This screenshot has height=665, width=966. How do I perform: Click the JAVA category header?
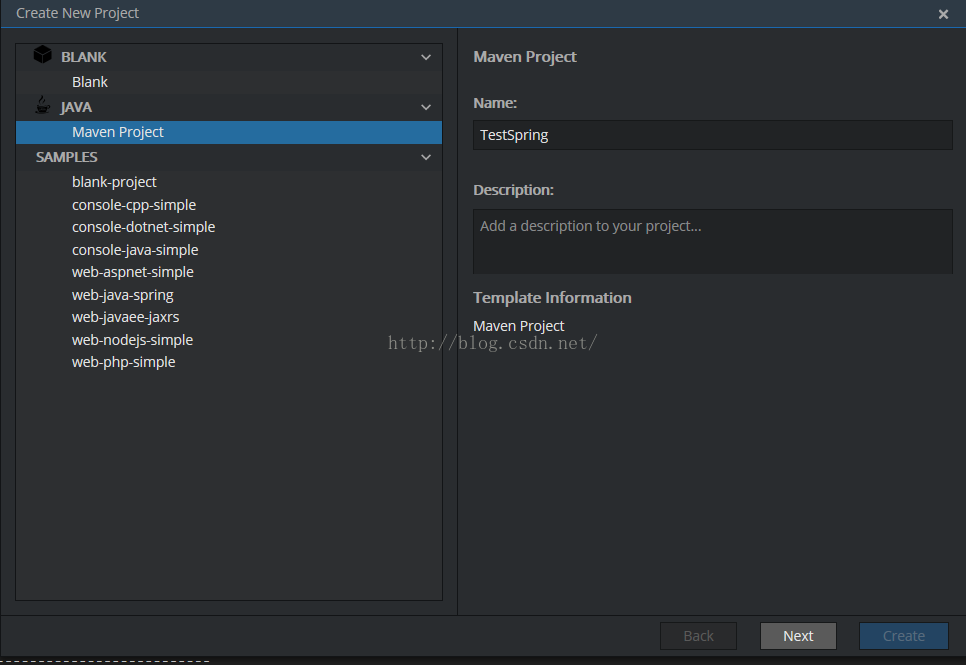coord(229,107)
